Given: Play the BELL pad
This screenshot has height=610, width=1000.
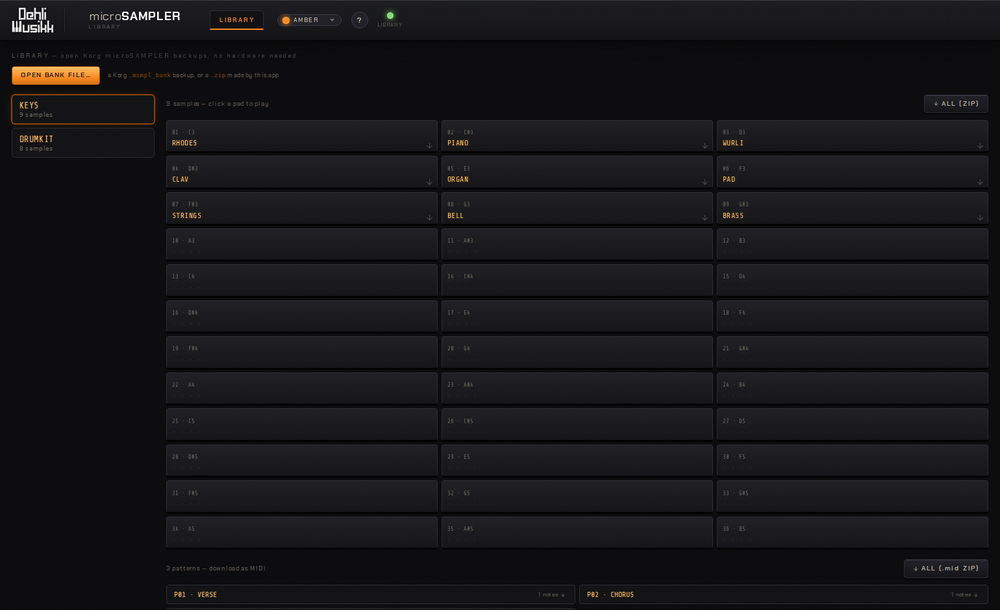Looking at the screenshot, I should [x=577, y=209].
